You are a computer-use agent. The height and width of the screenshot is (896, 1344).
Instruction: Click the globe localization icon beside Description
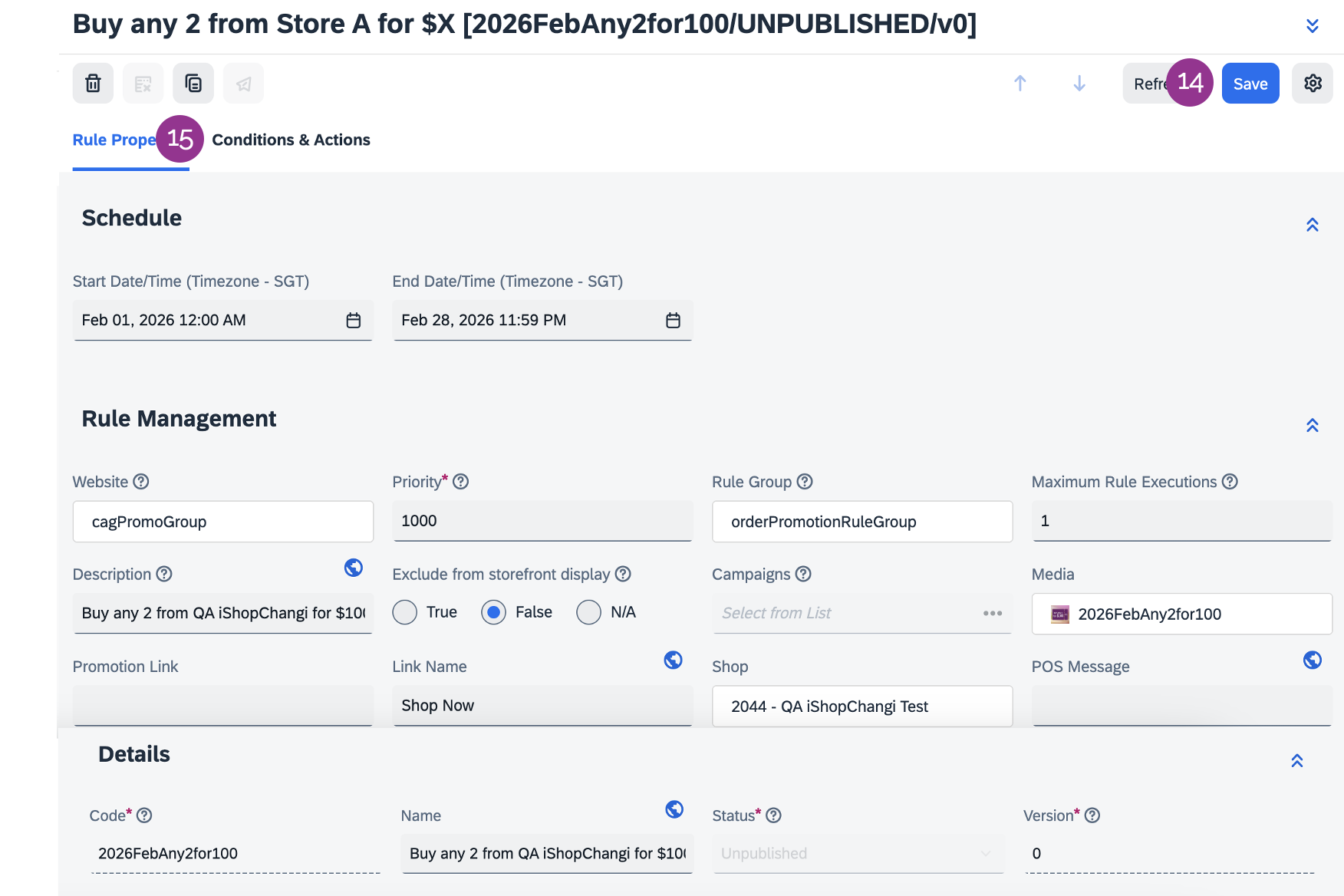(x=353, y=568)
